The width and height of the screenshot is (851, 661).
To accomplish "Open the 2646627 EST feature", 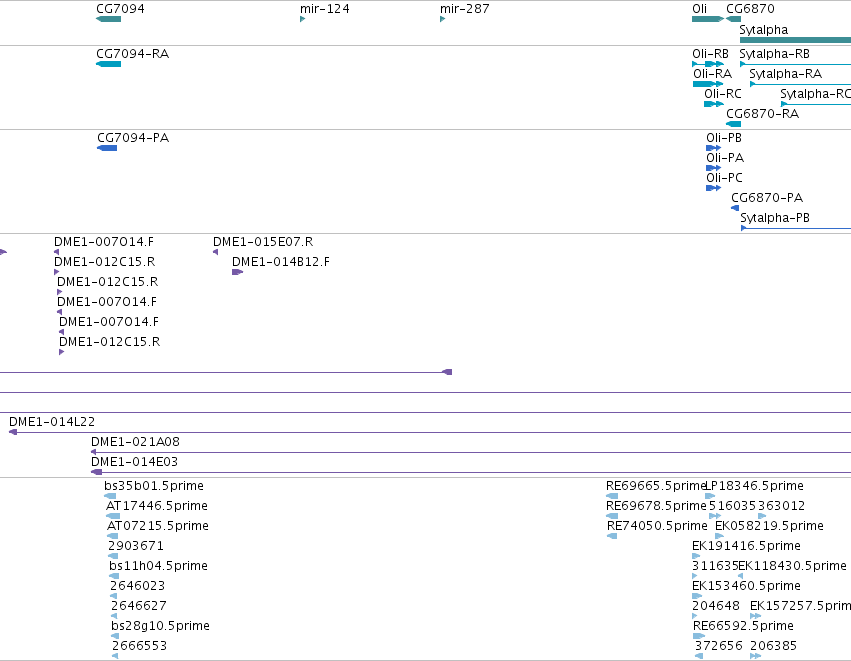I will (x=114, y=616).
